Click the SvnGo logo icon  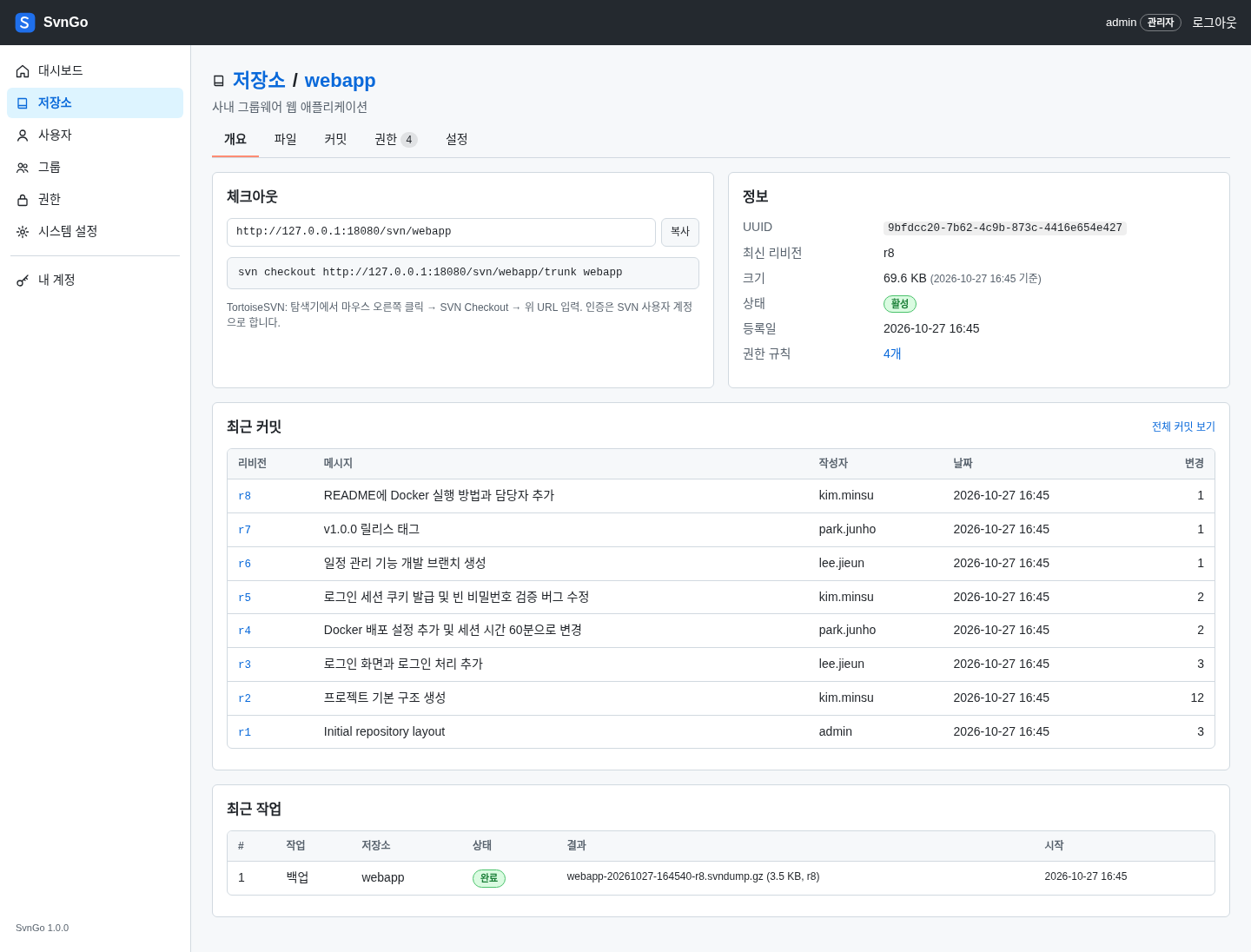[25, 23]
